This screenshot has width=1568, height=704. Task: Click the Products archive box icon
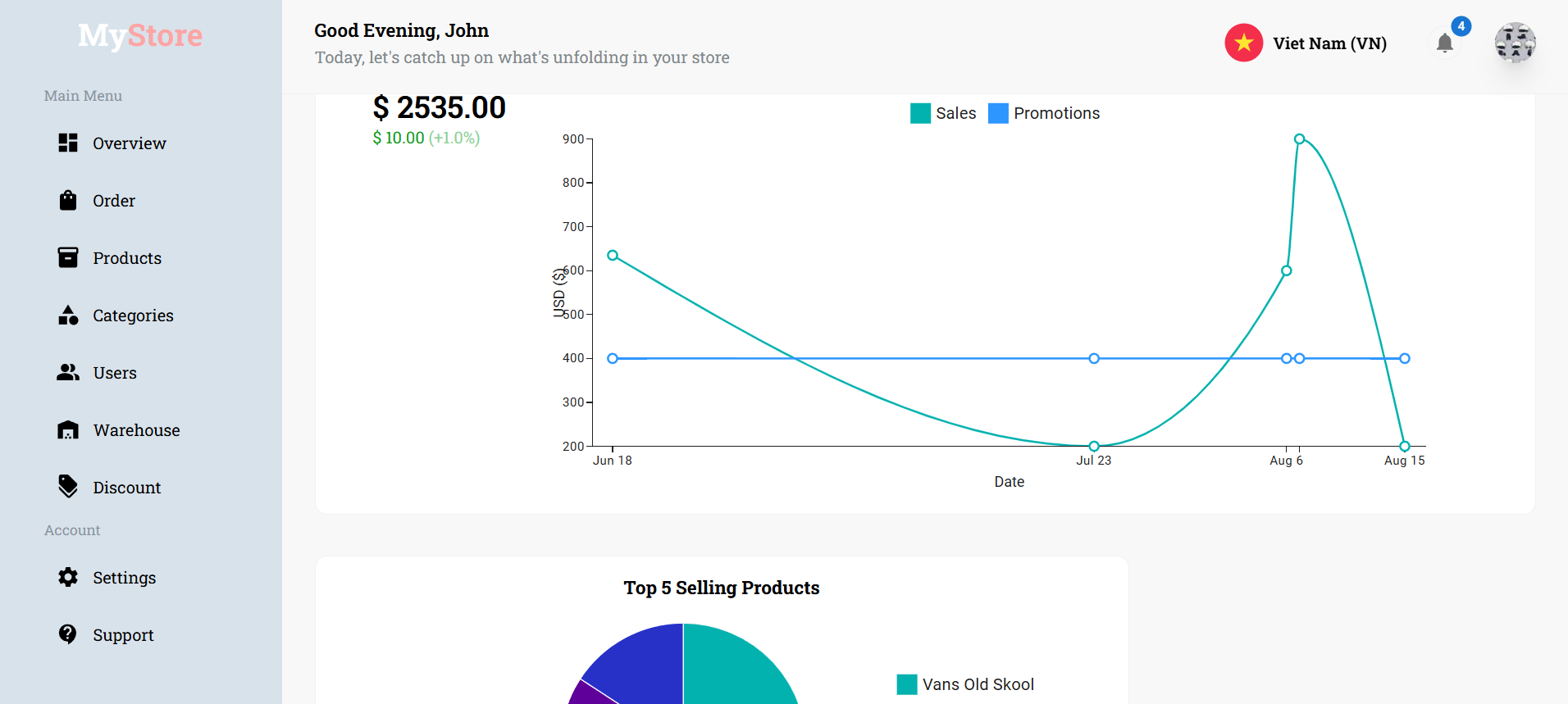68,257
